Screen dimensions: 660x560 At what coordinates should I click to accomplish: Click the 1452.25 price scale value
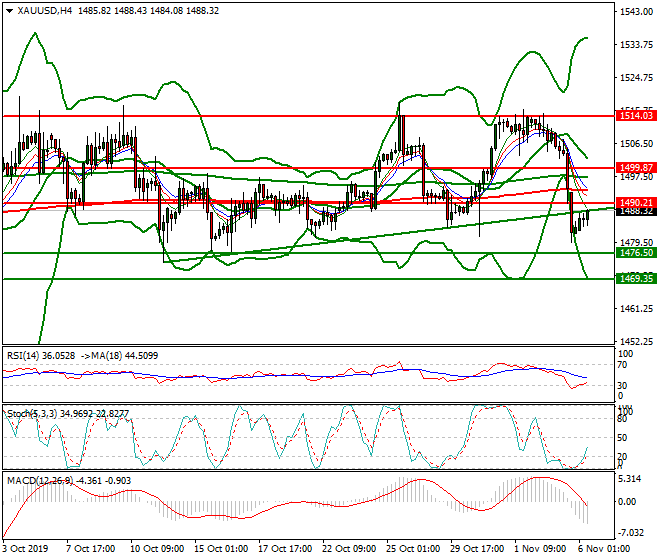click(x=636, y=341)
